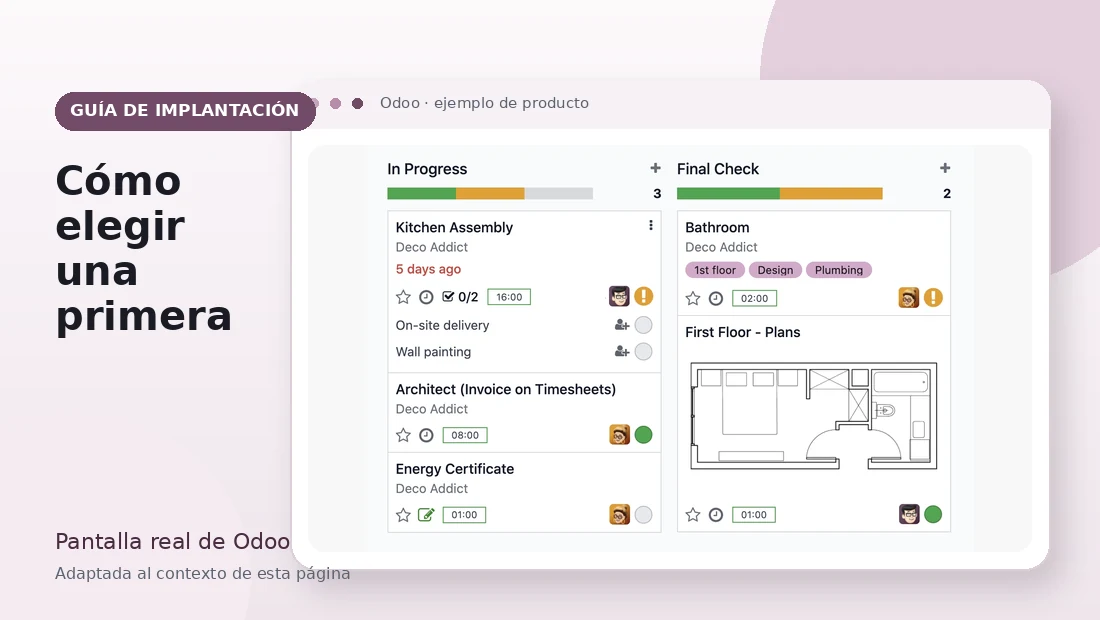Open activity clock on Architect card
The width and height of the screenshot is (1100, 620).
point(427,436)
